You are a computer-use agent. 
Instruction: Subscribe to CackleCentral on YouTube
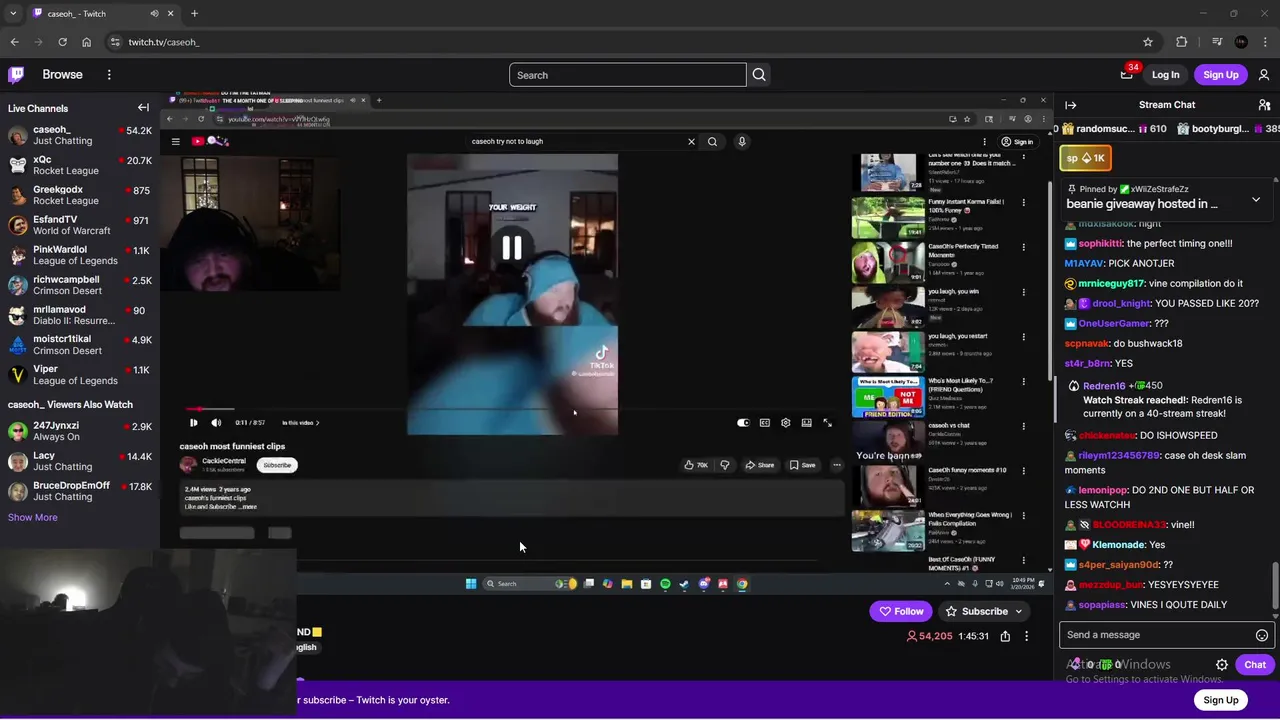click(x=277, y=465)
